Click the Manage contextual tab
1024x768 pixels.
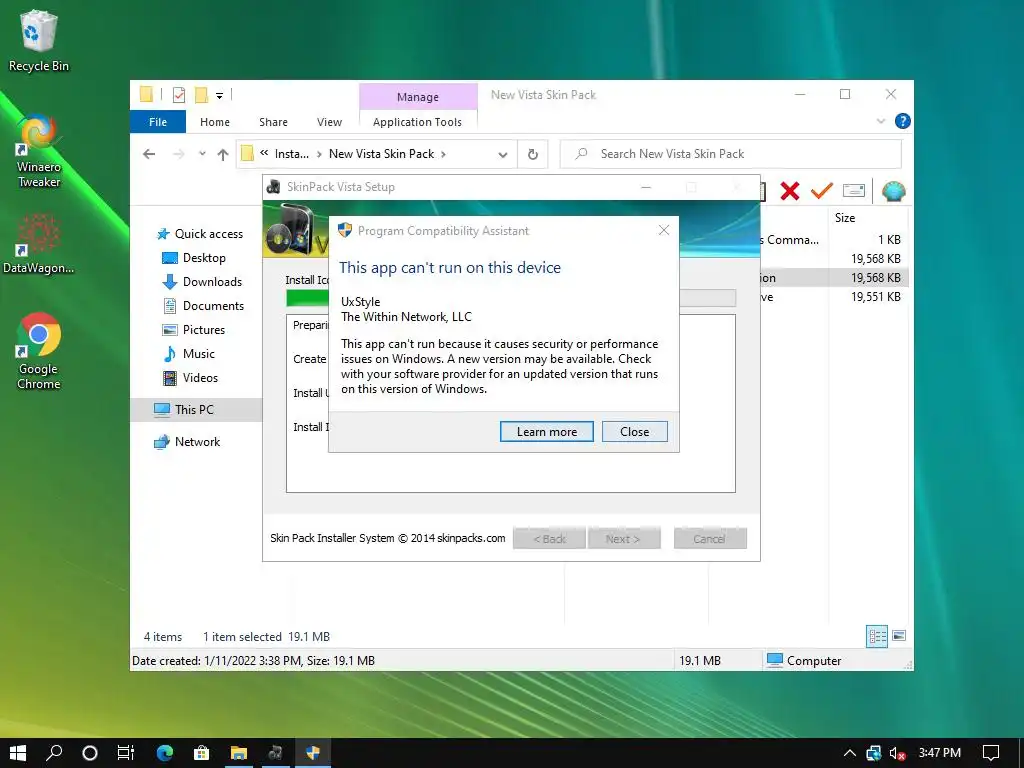click(x=418, y=97)
